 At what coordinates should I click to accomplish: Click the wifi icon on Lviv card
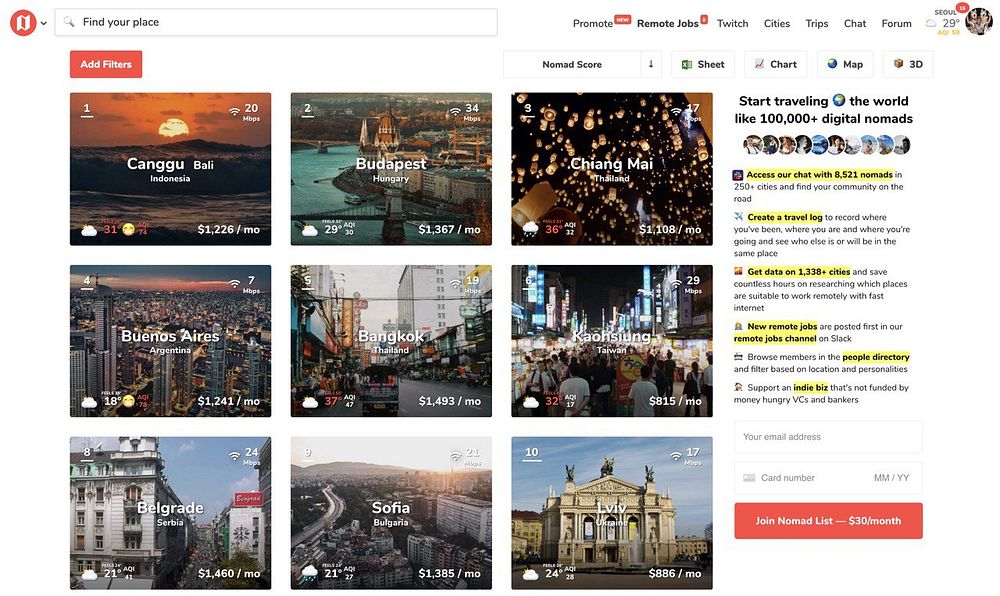676,456
